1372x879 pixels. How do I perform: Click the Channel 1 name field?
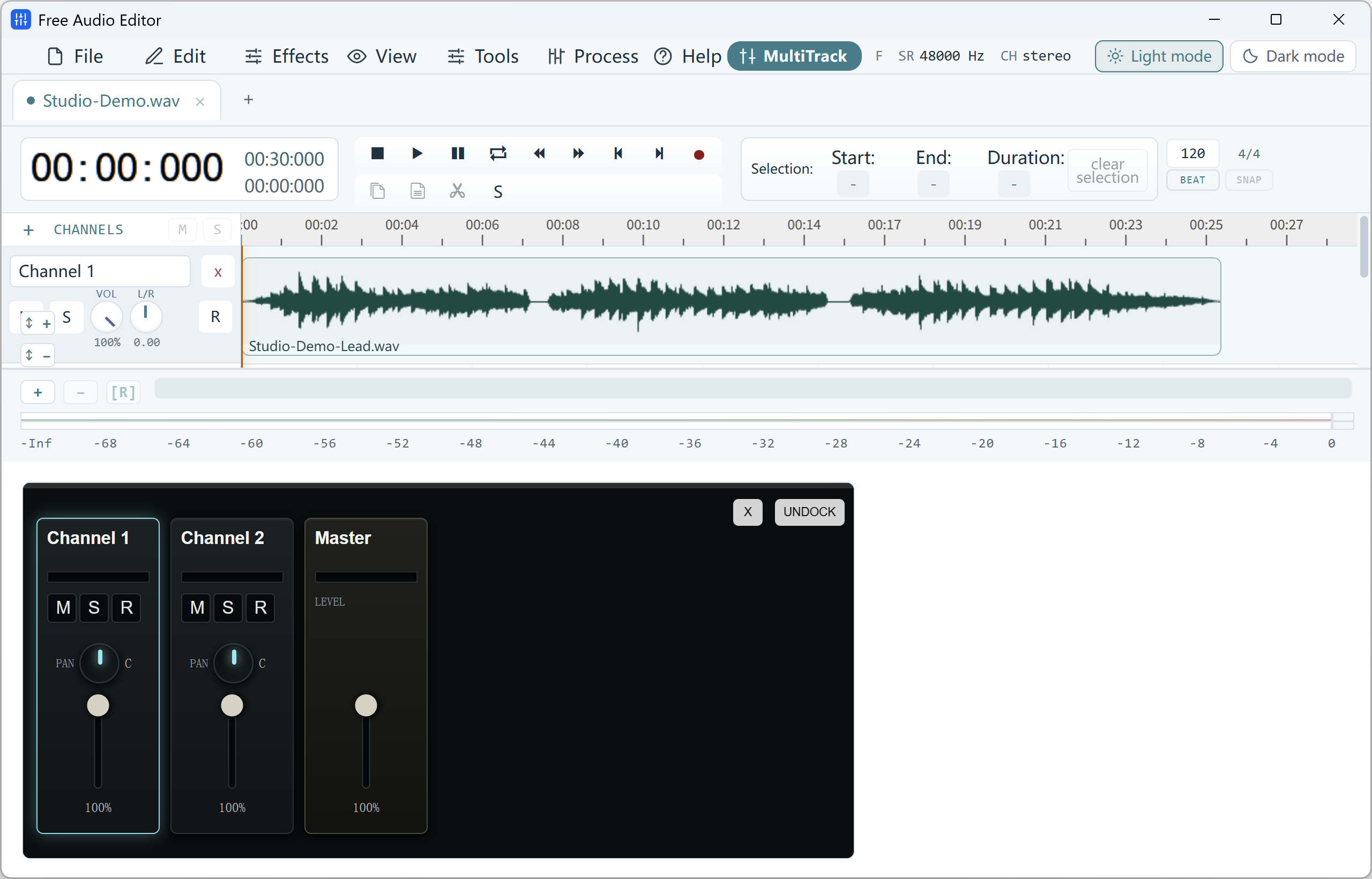(x=100, y=271)
